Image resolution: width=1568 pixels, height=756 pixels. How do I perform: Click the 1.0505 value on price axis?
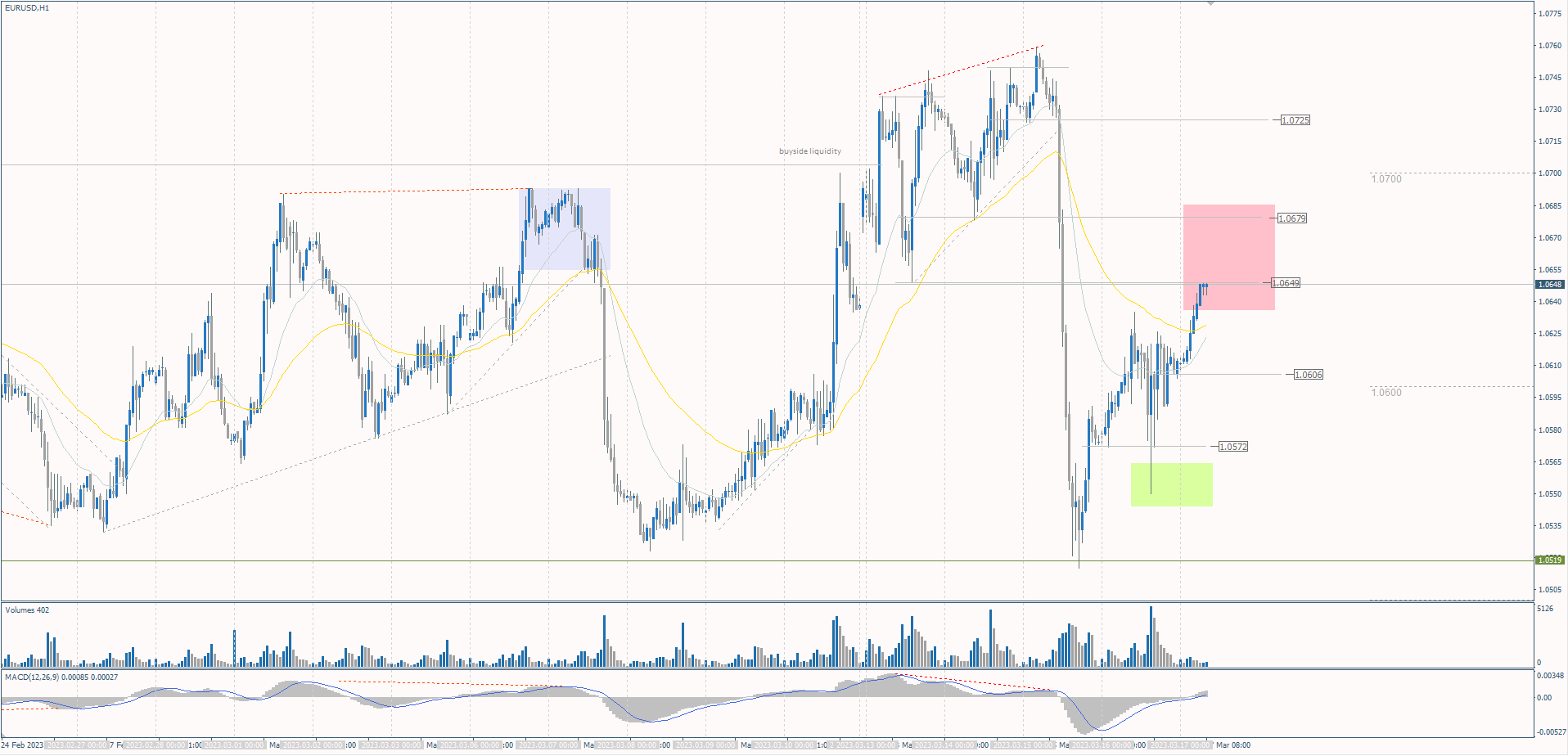tap(1549, 590)
